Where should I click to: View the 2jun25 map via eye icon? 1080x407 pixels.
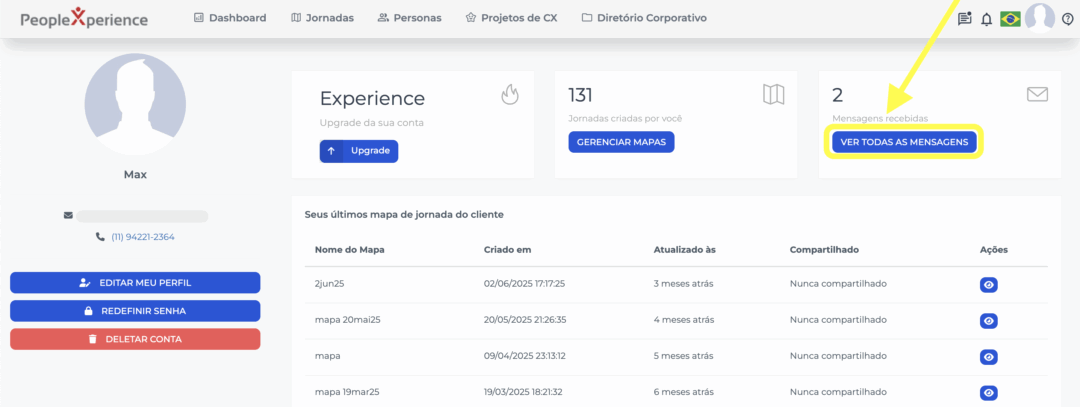coord(988,285)
